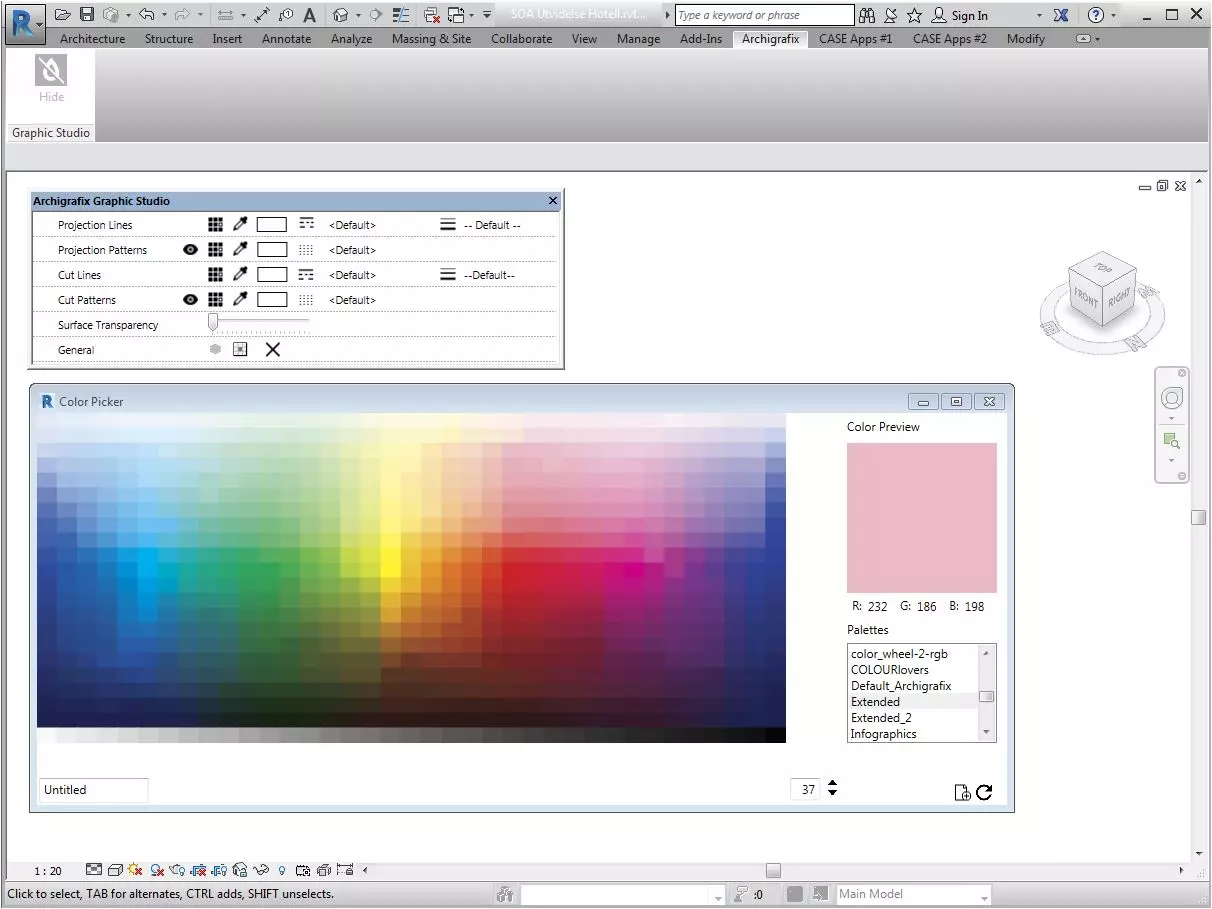The height and width of the screenshot is (909, 1212).
Task: Open the 3D view options dropdown arrow
Action: coord(357,15)
